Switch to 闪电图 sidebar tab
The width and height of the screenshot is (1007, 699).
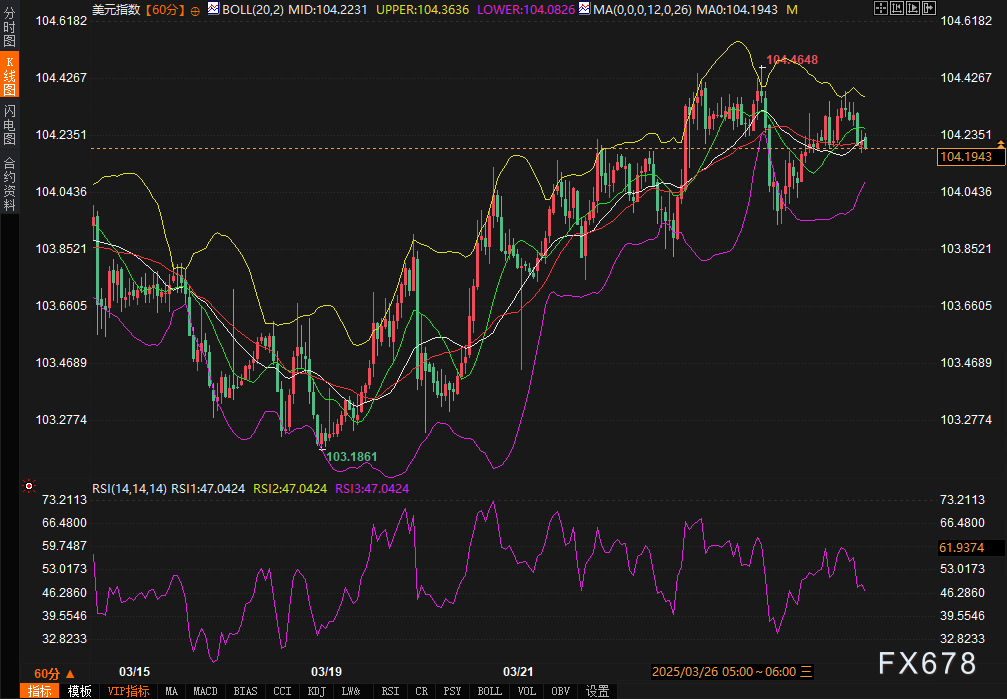coord(9,124)
